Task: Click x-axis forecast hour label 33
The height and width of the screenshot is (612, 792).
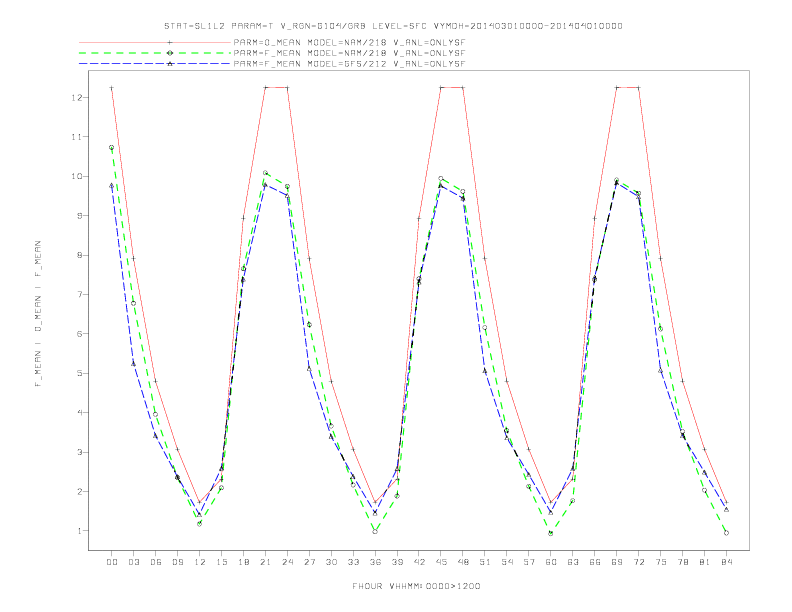Action: [353, 562]
